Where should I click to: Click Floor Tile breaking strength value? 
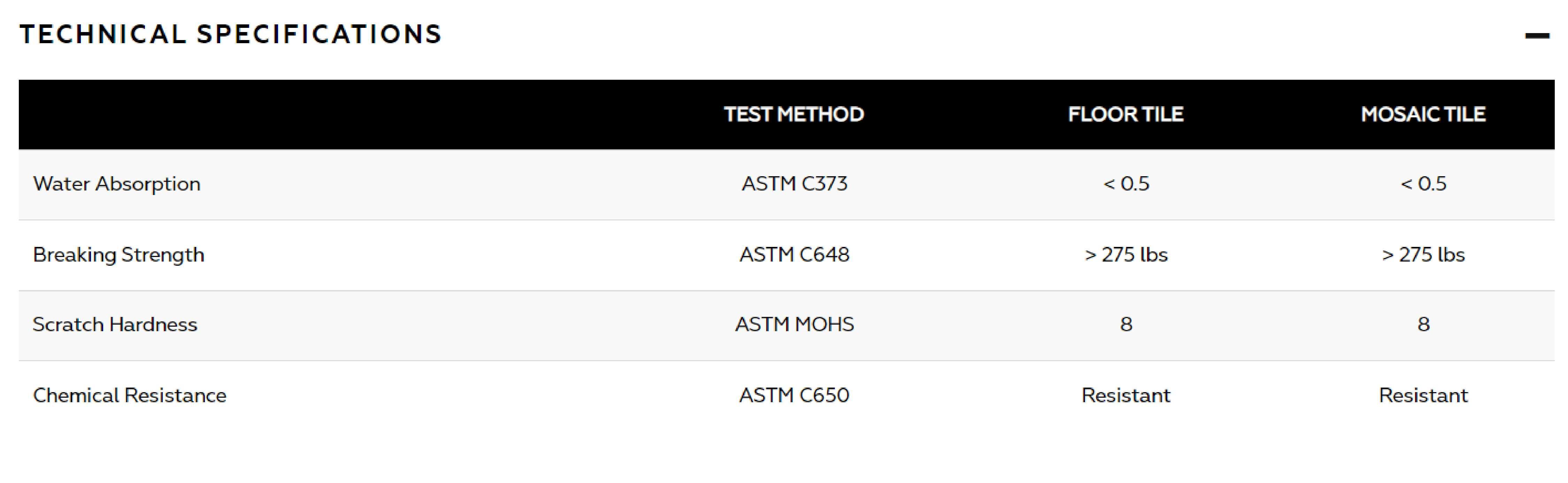1125,254
